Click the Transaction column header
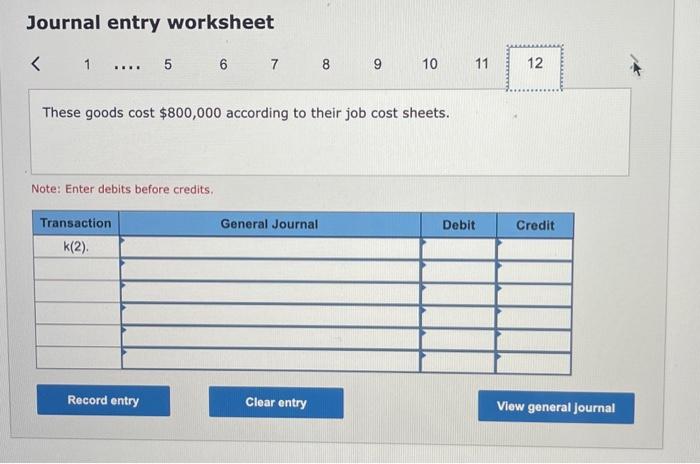Image resolution: width=700 pixels, height=464 pixels. click(76, 223)
